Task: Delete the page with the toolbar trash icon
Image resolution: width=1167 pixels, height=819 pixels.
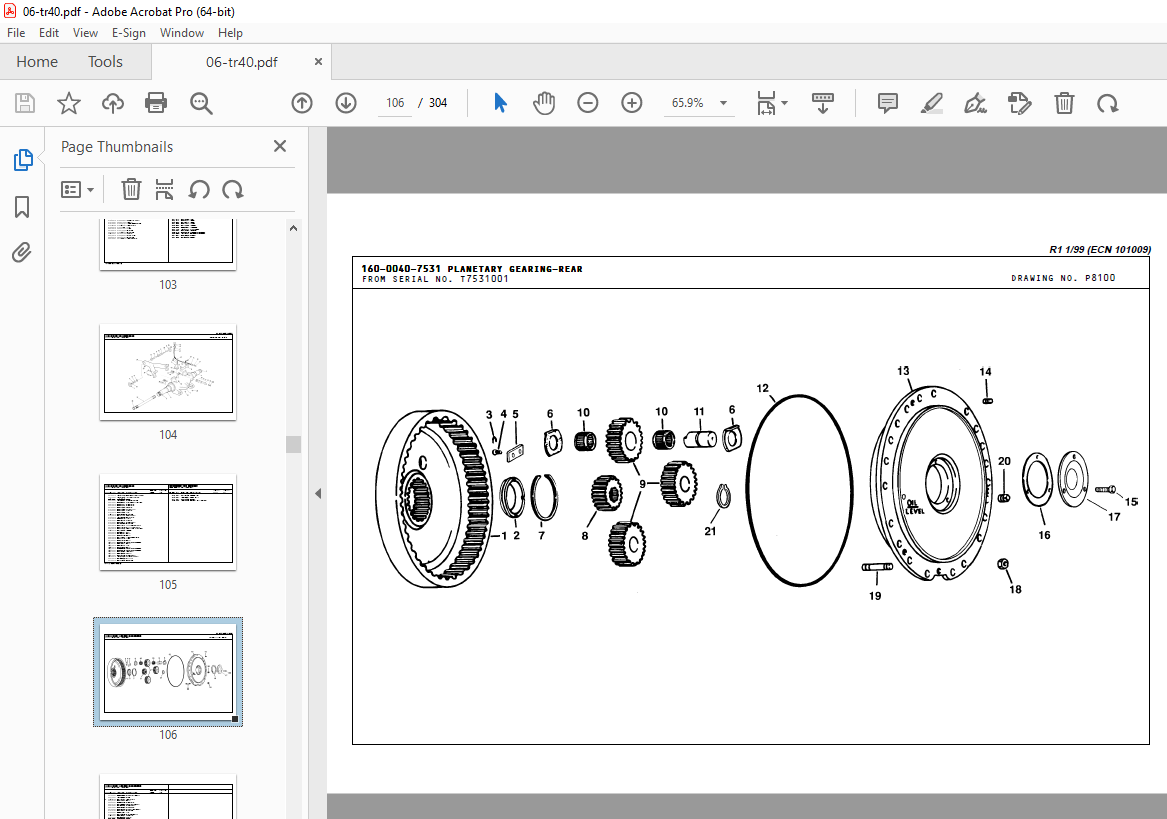Action: [x=1064, y=103]
